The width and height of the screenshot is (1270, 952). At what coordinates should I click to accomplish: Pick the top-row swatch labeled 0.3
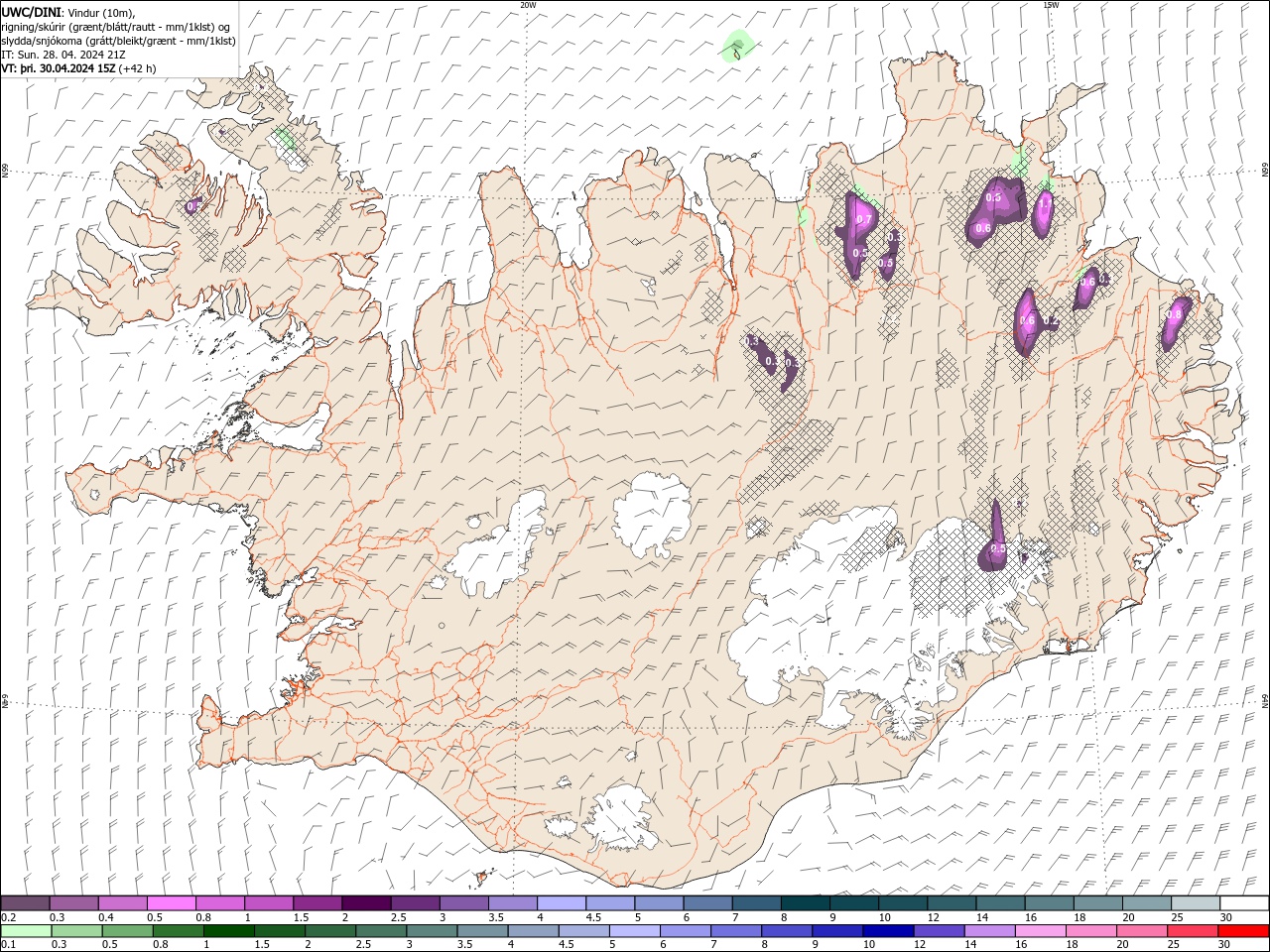tap(73, 903)
